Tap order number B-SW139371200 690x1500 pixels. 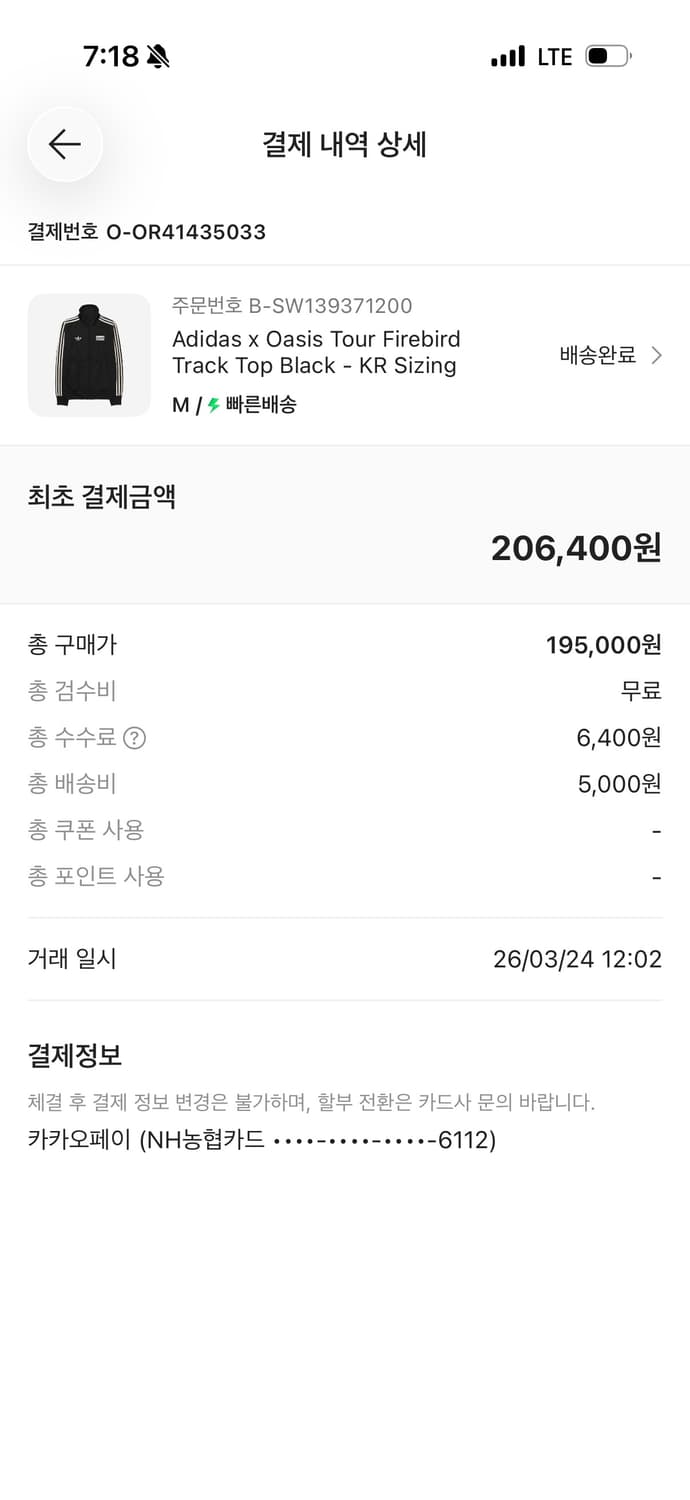tap(289, 306)
